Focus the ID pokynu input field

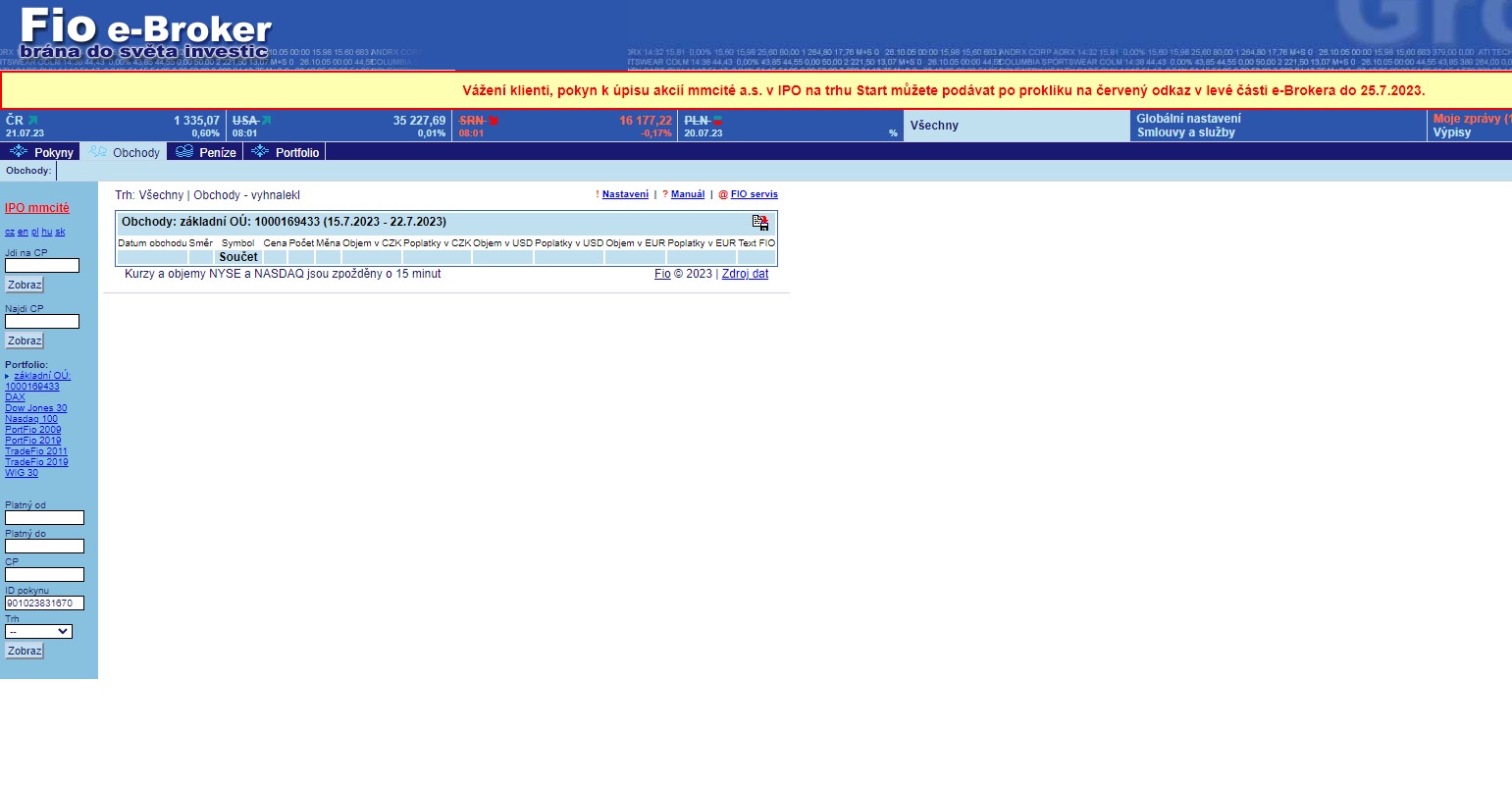pyautogui.click(x=44, y=603)
